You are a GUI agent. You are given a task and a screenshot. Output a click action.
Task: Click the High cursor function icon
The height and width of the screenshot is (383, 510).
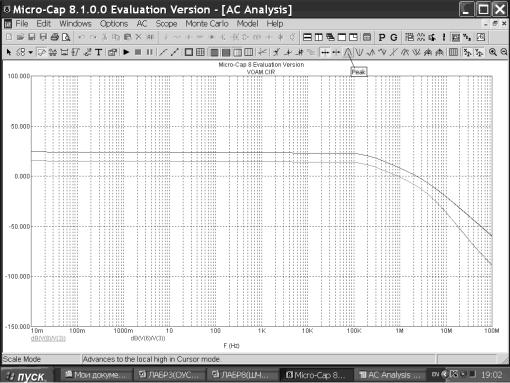(x=371, y=52)
